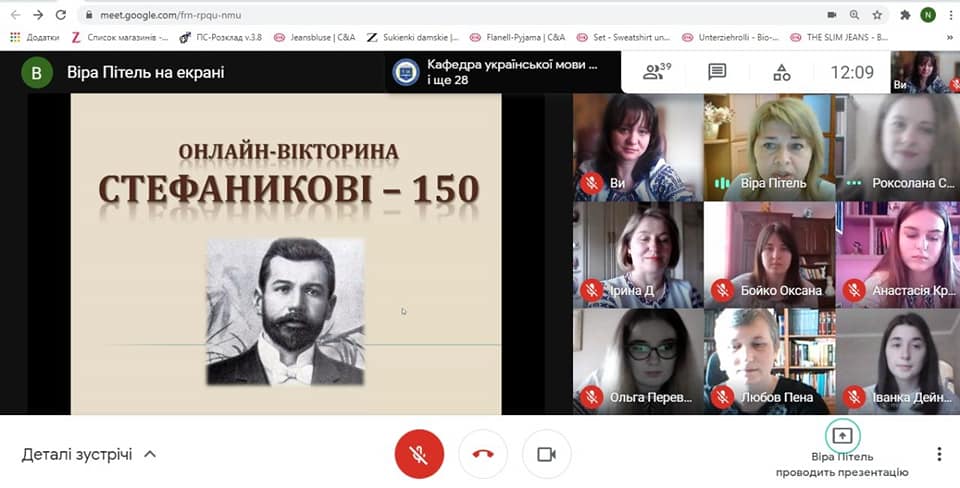Viewport: 960px width, 488px height.
Task: Open the chat messages panel
Action: [x=717, y=72]
